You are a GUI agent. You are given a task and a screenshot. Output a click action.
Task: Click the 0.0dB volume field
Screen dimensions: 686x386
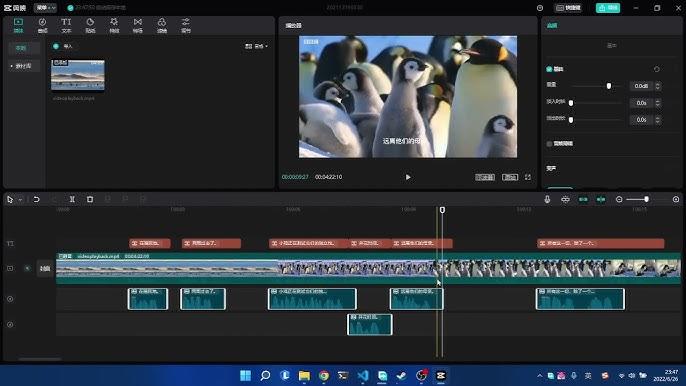click(x=641, y=86)
